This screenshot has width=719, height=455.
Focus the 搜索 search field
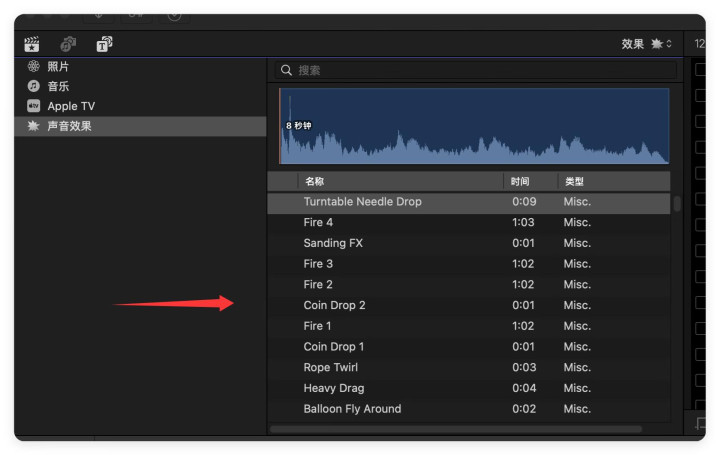tap(476, 70)
